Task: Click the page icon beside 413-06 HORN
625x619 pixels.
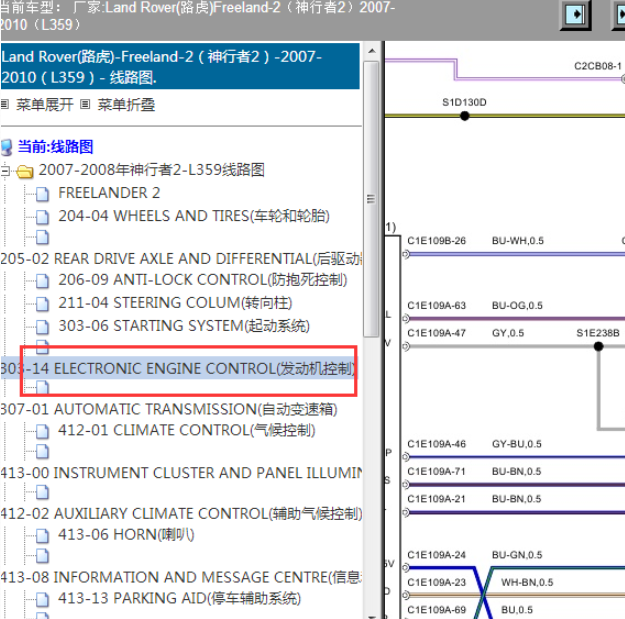Action: [42, 536]
